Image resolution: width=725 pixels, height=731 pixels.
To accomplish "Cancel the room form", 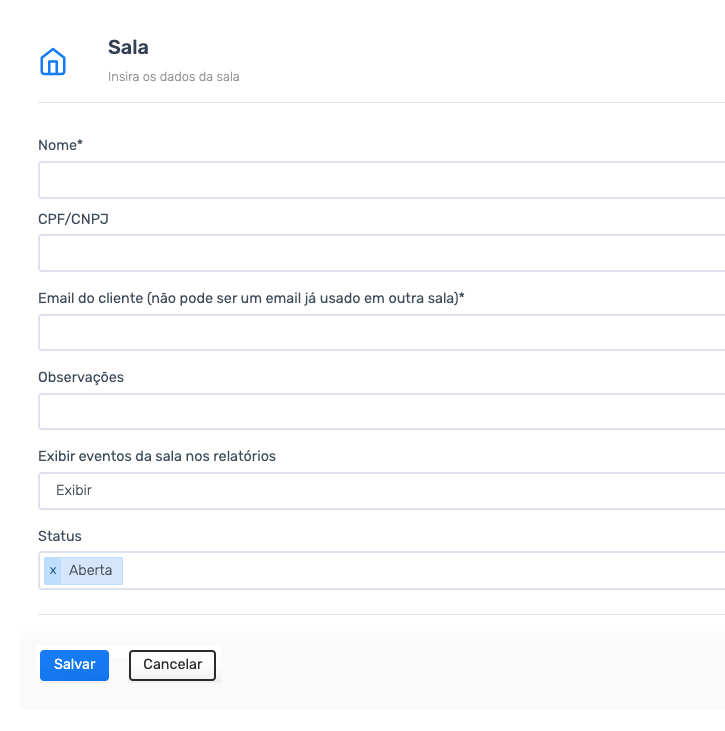I will [x=173, y=665].
